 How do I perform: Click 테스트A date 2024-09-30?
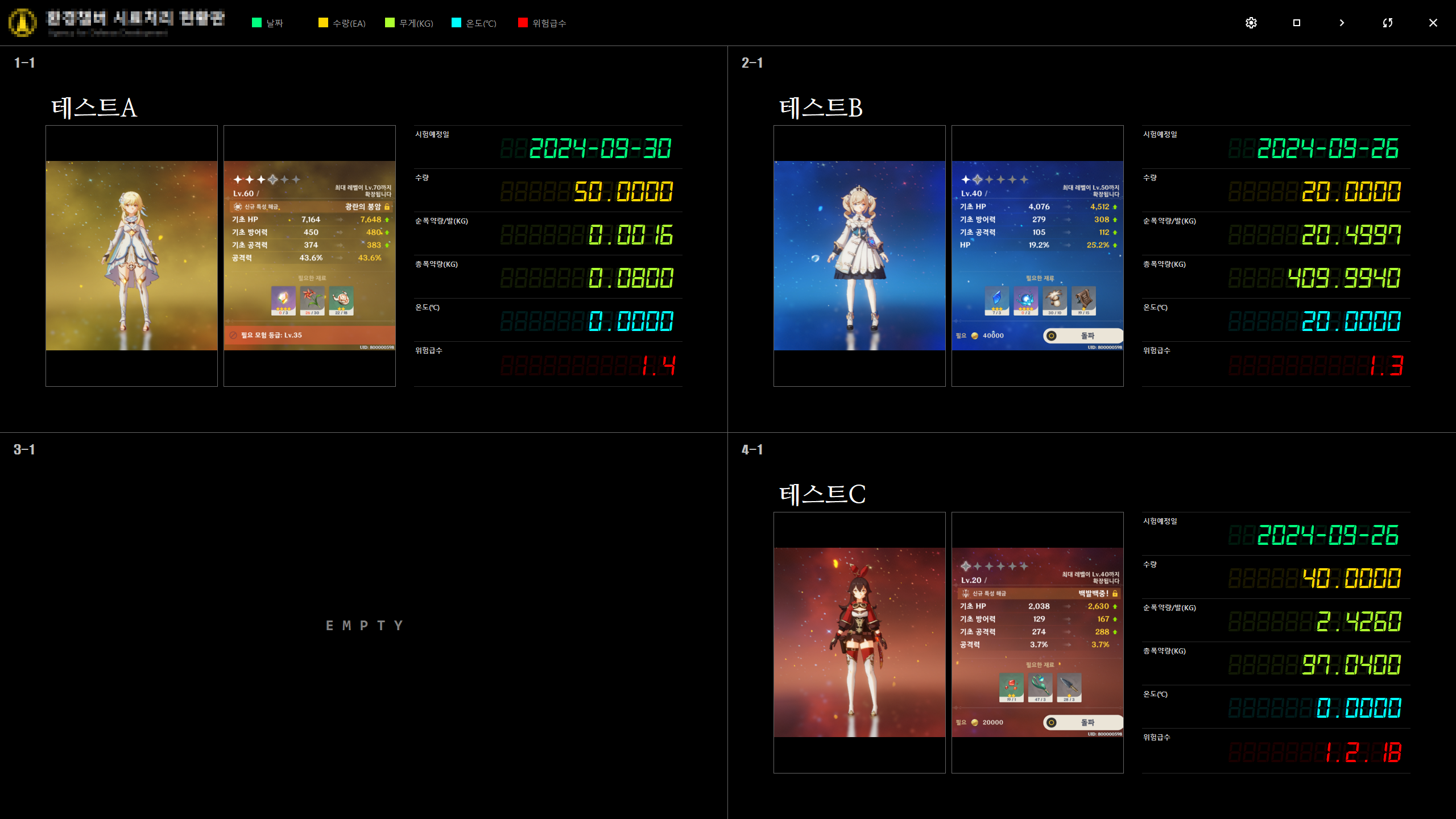click(600, 148)
